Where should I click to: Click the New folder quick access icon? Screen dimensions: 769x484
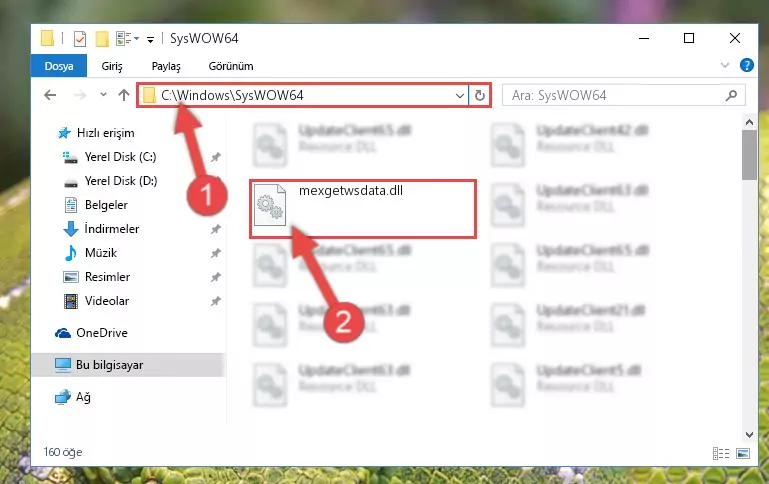point(102,38)
